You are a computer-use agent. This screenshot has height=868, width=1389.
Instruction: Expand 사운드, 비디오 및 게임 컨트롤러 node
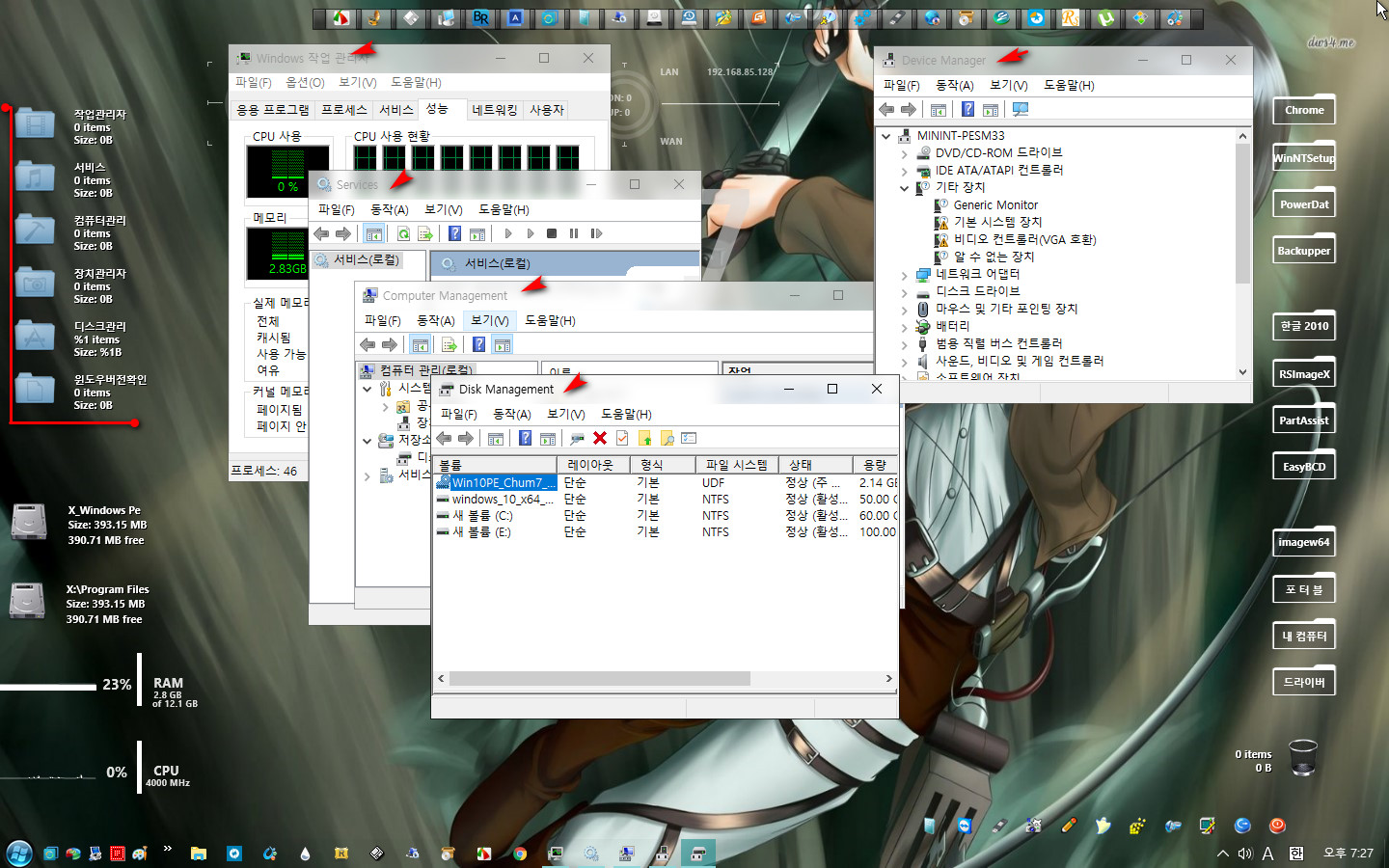click(x=904, y=362)
